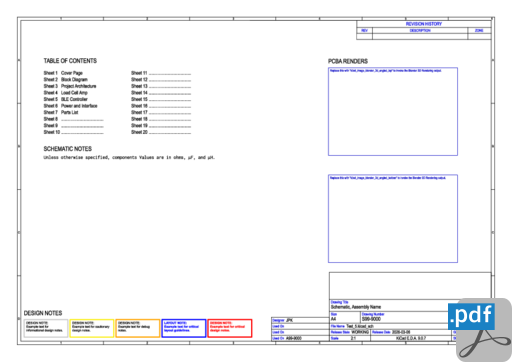Viewport: 512px width, 362px height.
Task: Click the KiCad E.D.A. version text
Action: pyautogui.click(x=411, y=338)
